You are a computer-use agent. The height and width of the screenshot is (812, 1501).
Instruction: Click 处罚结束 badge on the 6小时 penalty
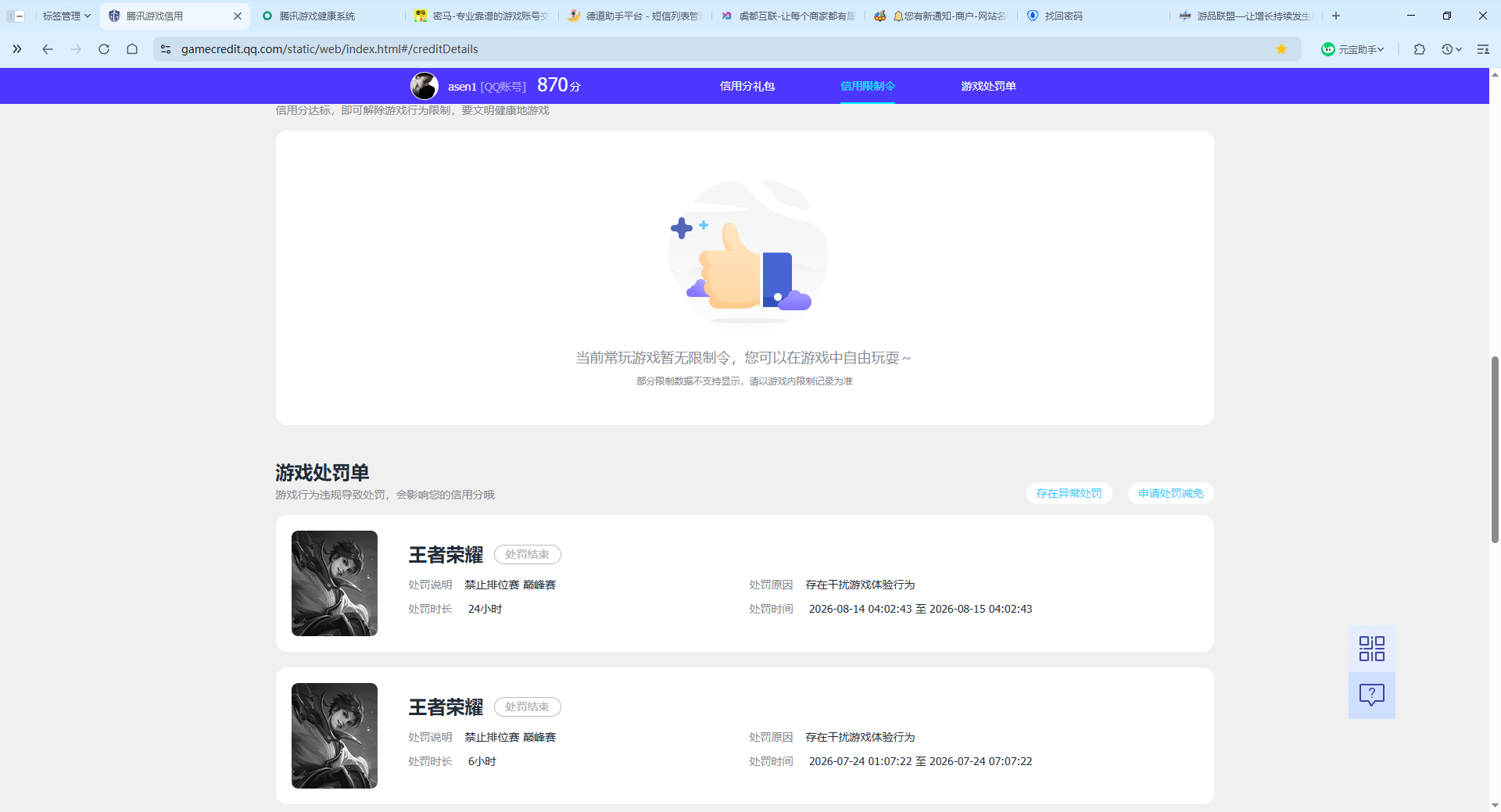[x=527, y=706]
